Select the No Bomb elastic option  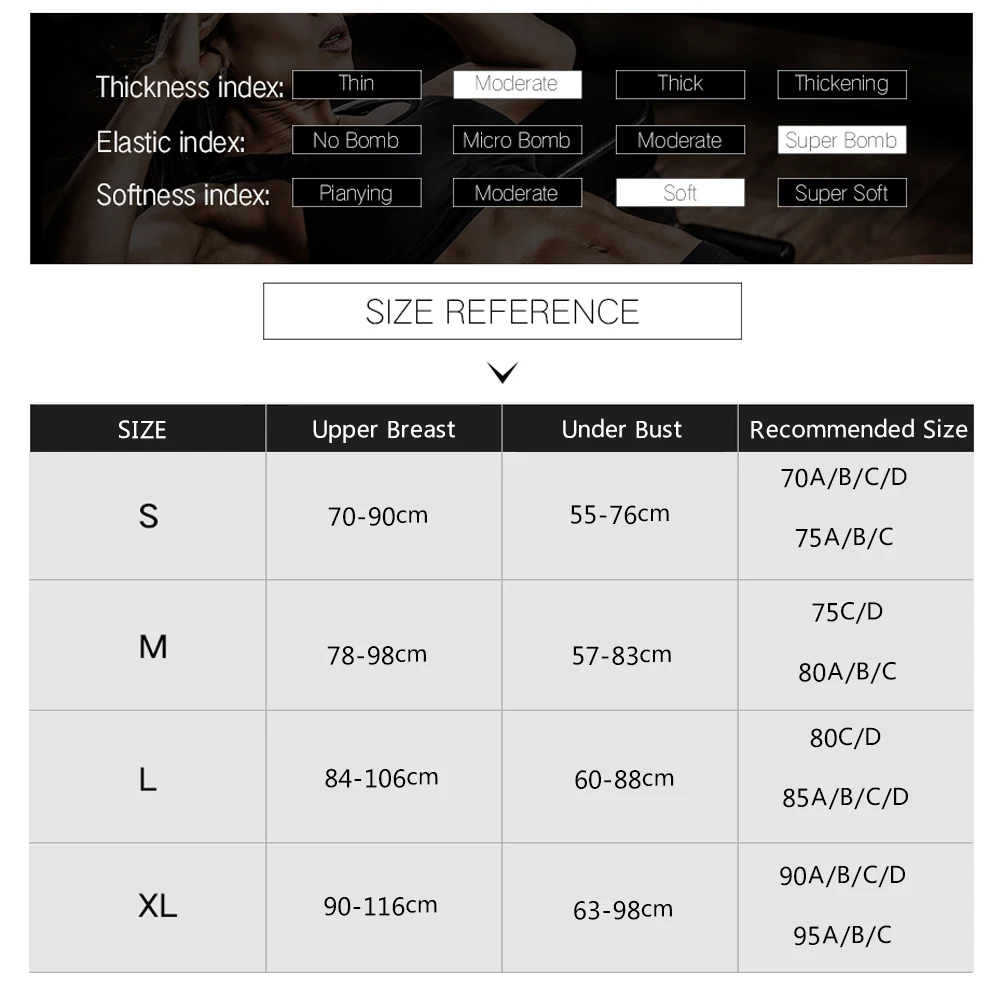[357, 140]
